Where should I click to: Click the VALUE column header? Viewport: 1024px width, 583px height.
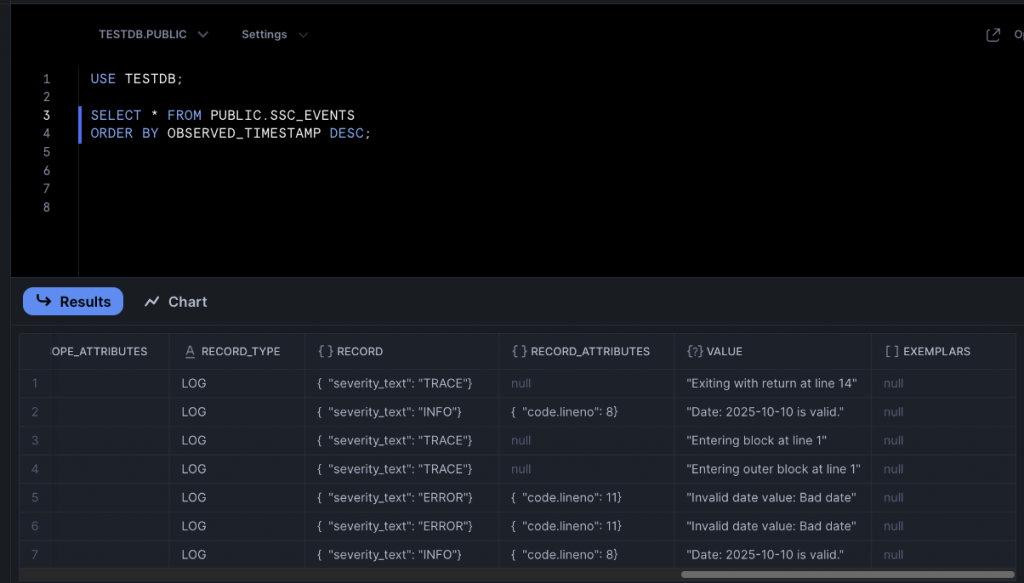coord(724,351)
